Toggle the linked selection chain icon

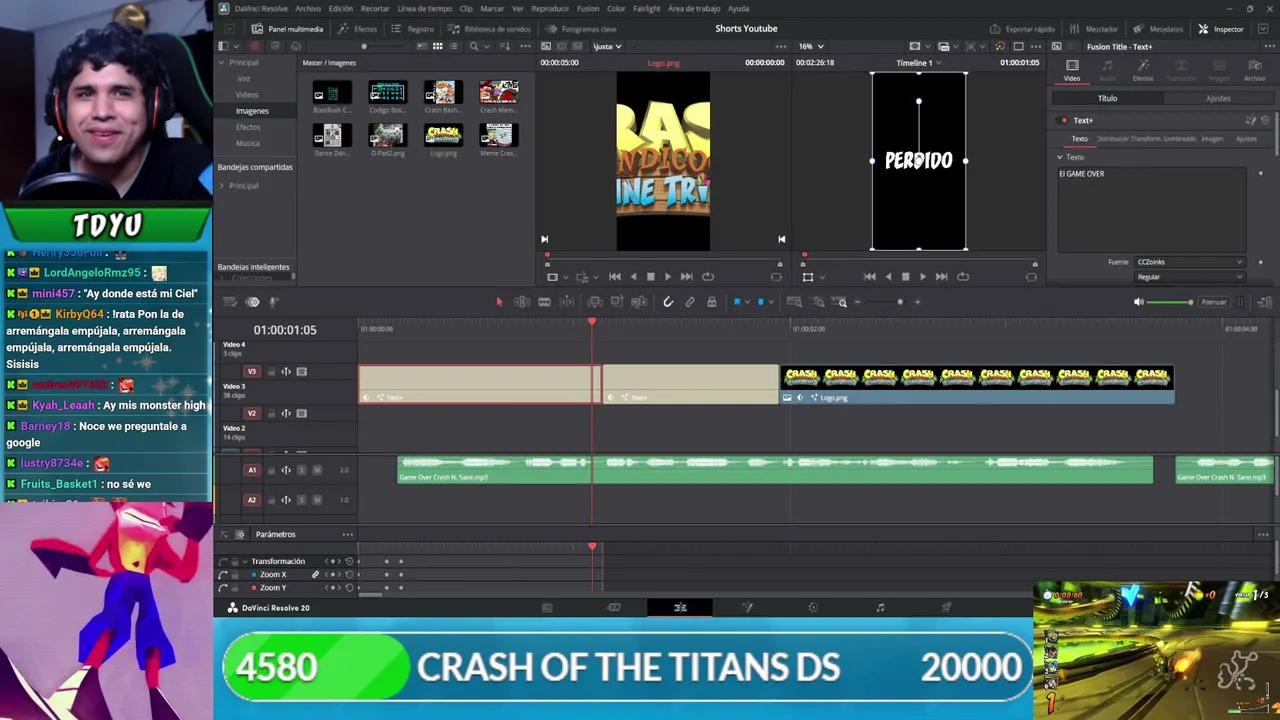click(690, 302)
